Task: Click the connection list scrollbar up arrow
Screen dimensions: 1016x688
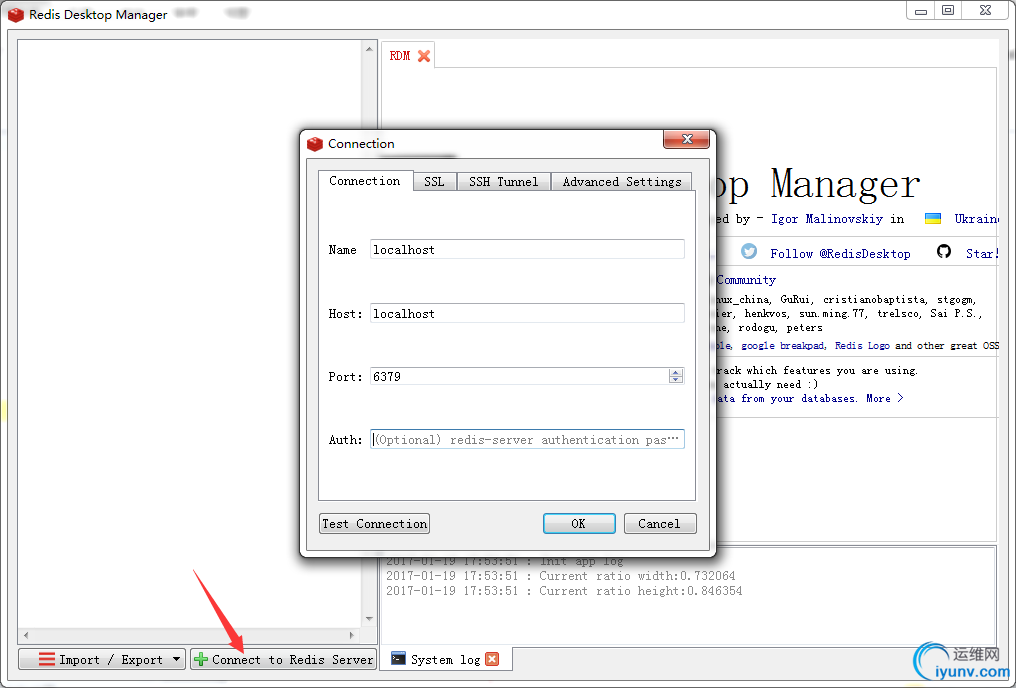Action: (x=369, y=49)
